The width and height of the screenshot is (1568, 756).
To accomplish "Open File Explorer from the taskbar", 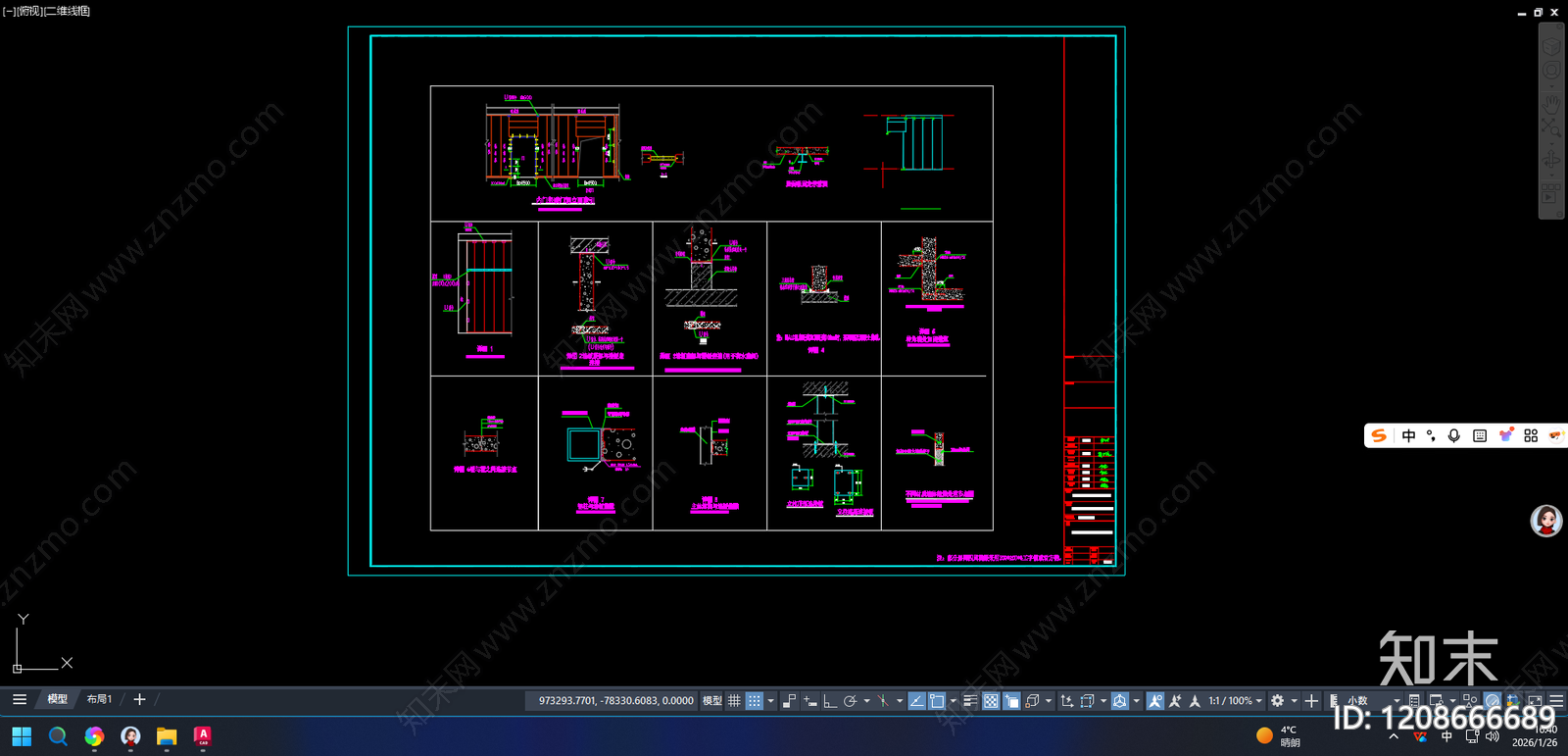I will (167, 736).
